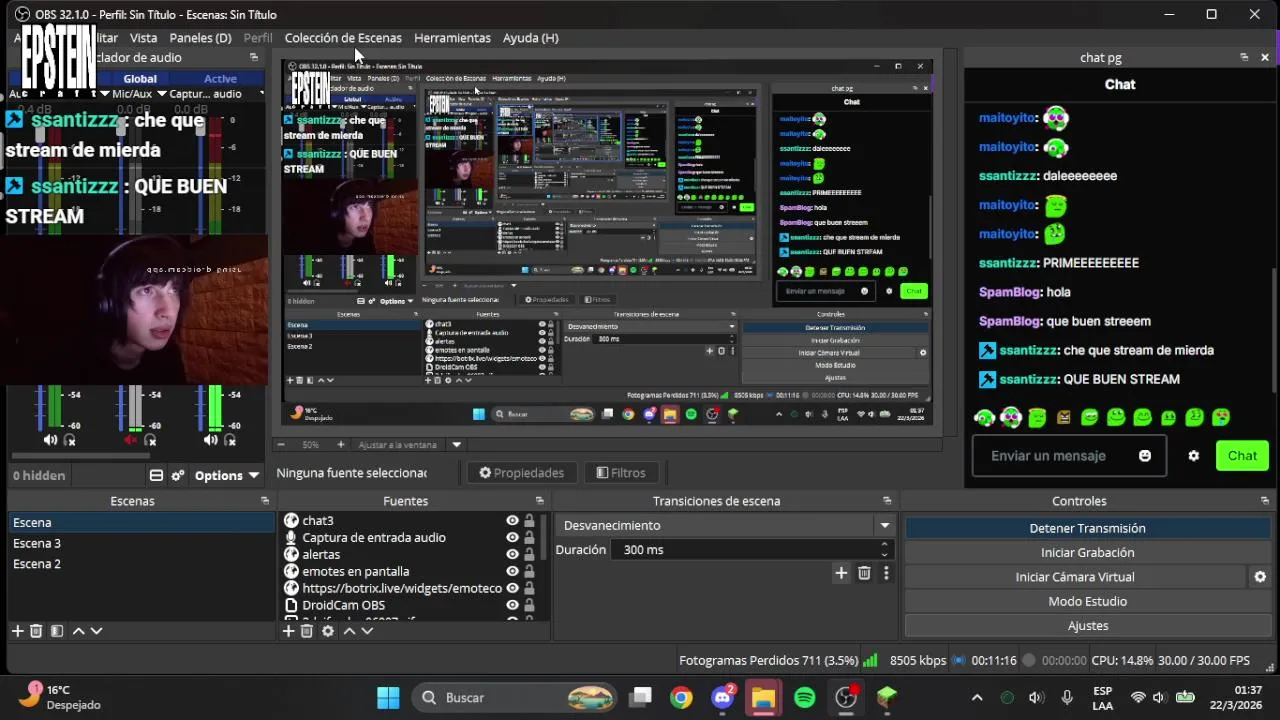1280x720 pixels.
Task: Switch audio mixer layout icon
Action: (156, 476)
